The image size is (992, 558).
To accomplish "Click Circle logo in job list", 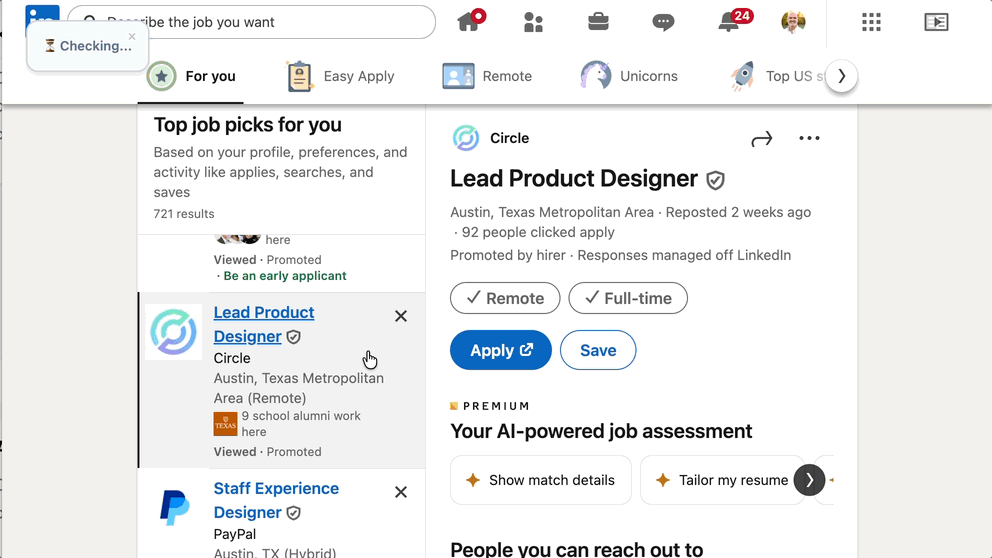I will coord(174,332).
